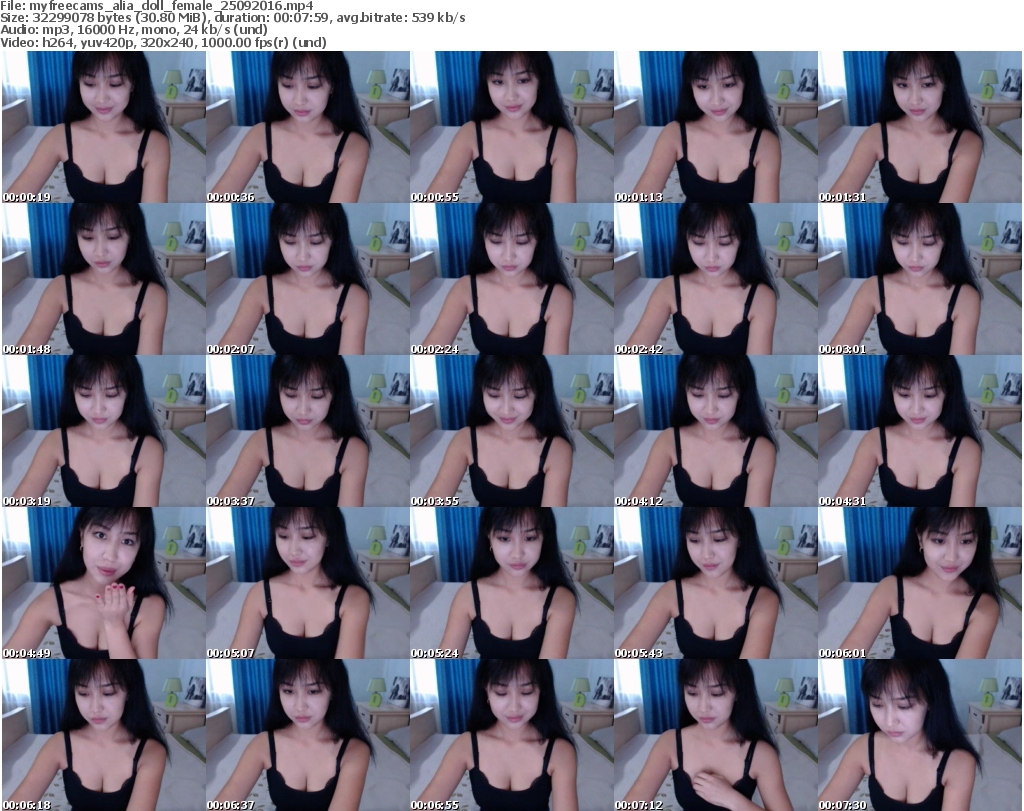Open the frame at 00:02:07
Viewport: 1024px width, 811px height.
[x=308, y=279]
